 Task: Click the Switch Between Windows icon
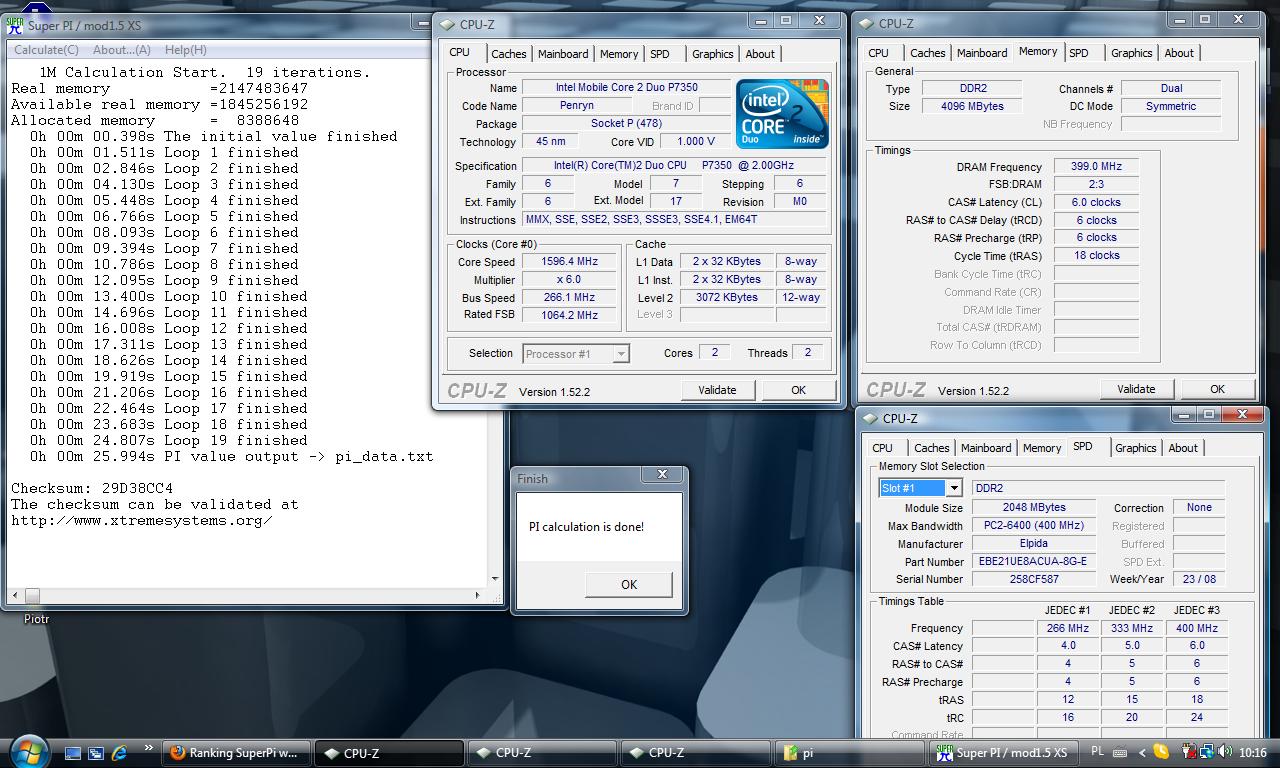96,753
